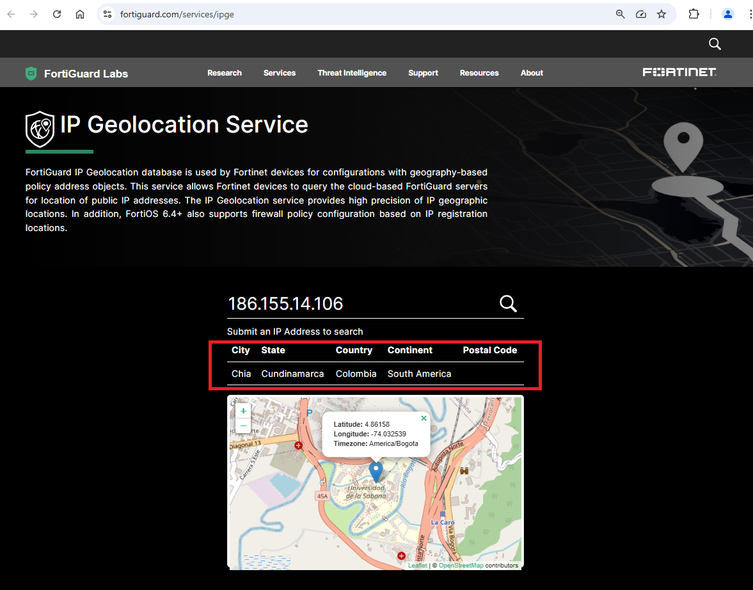
Task: Click the Universidad de la Sabana map label
Action: click(x=366, y=492)
